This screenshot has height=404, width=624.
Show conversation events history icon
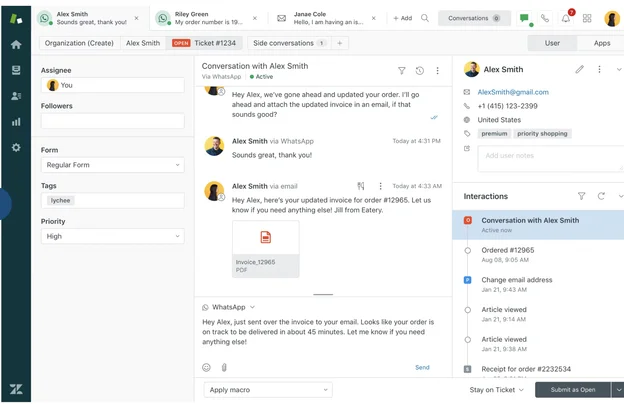pos(419,70)
